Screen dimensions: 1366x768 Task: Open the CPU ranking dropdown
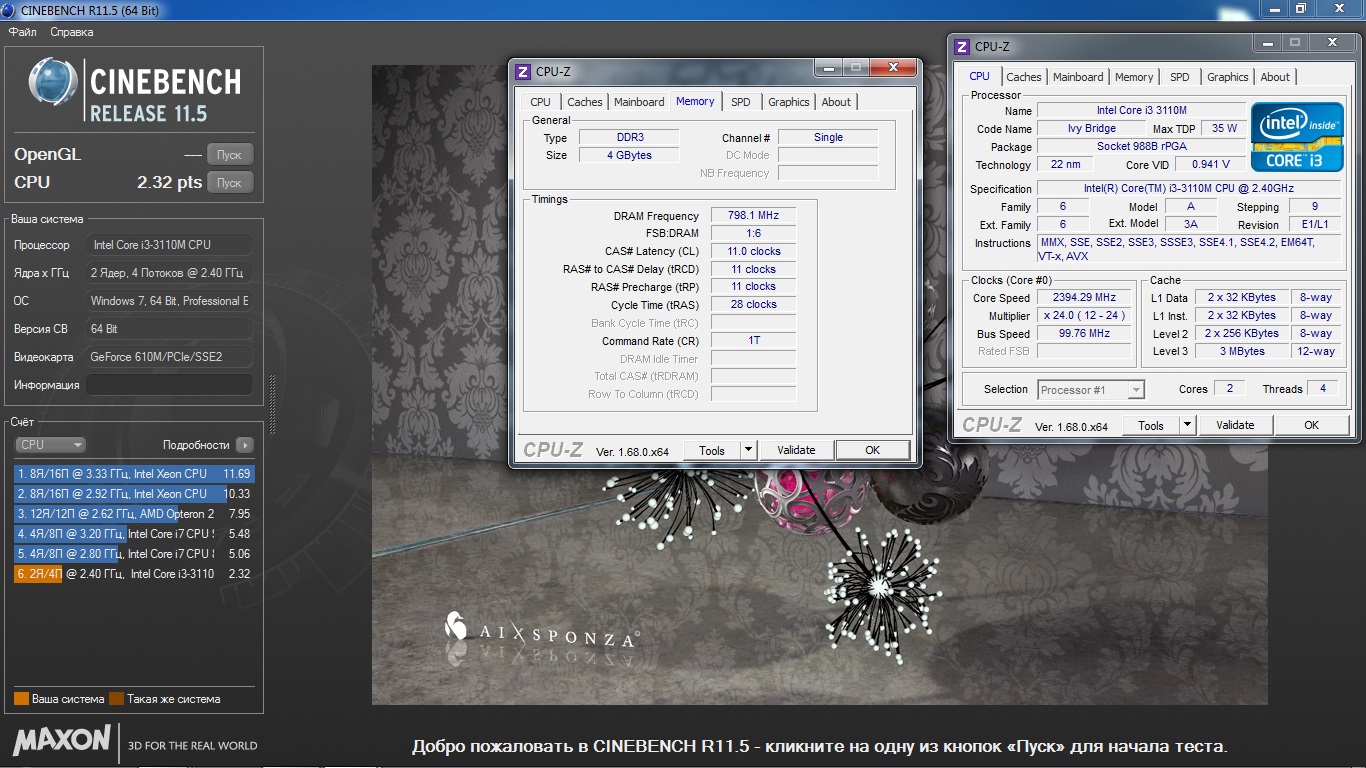pos(50,445)
